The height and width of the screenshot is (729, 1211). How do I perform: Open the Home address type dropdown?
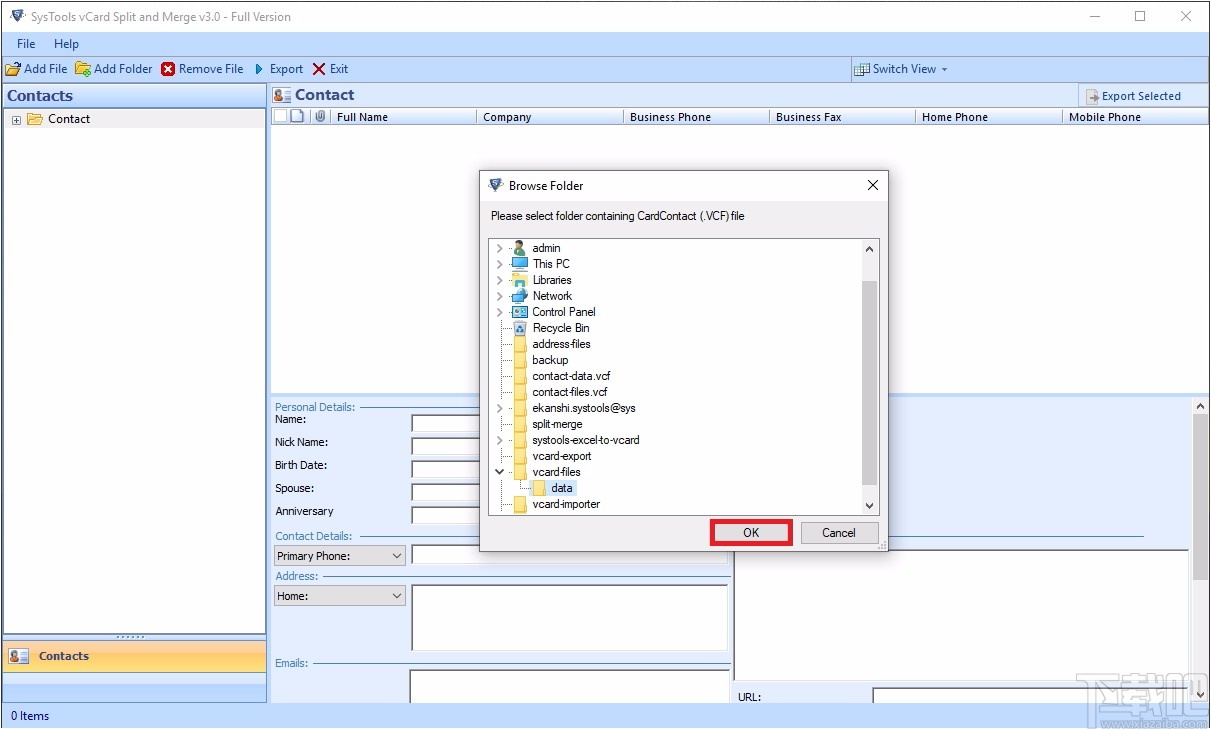[396, 595]
